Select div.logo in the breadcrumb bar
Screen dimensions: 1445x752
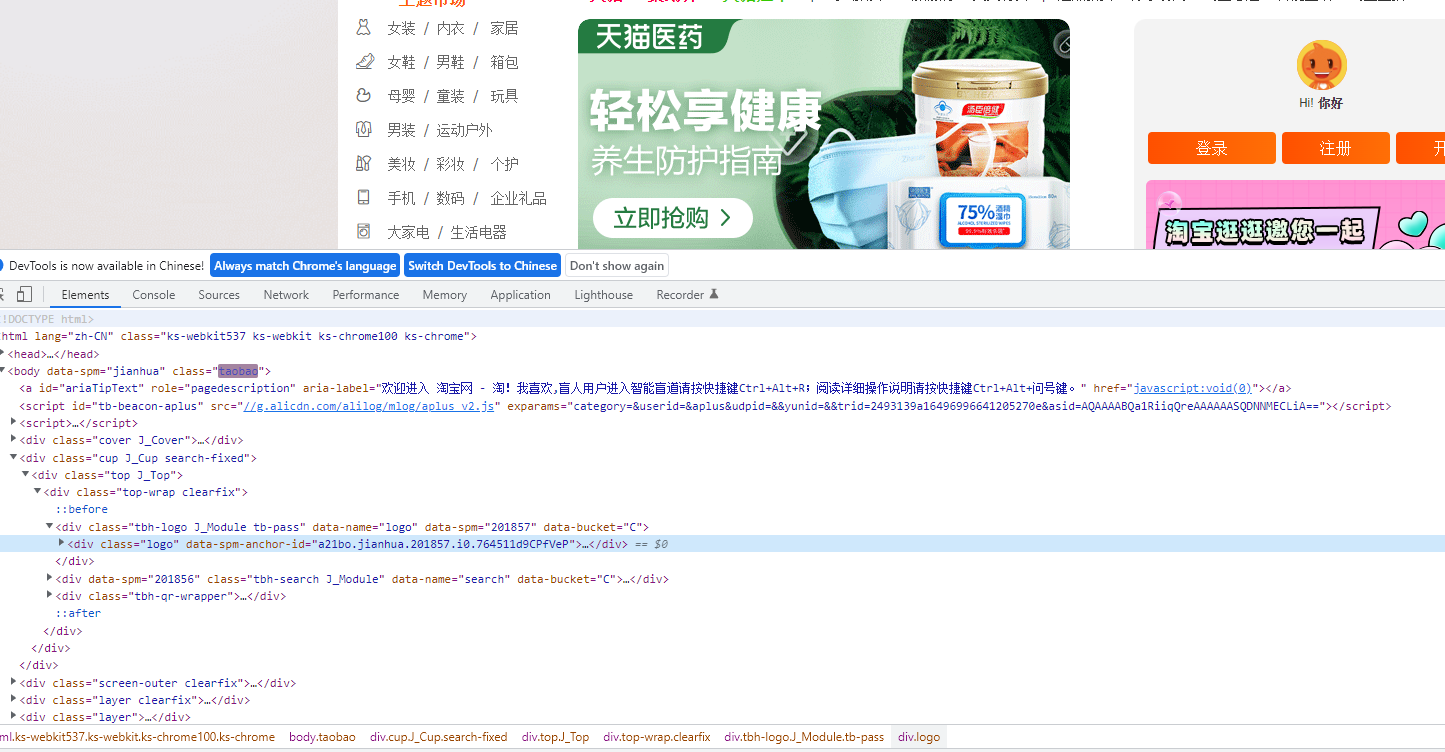919,737
